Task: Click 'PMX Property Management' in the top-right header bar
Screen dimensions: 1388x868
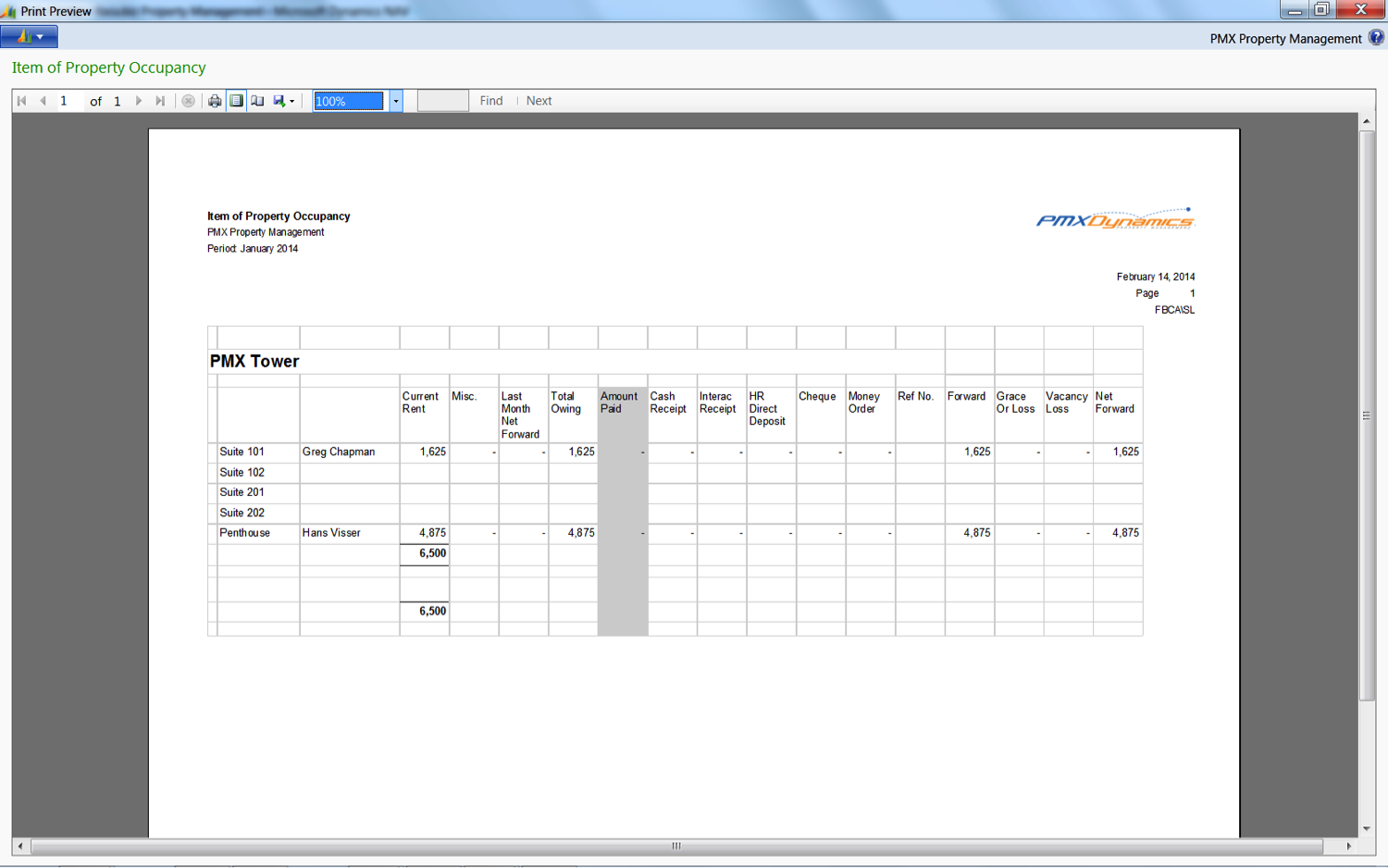Action: [x=1285, y=39]
